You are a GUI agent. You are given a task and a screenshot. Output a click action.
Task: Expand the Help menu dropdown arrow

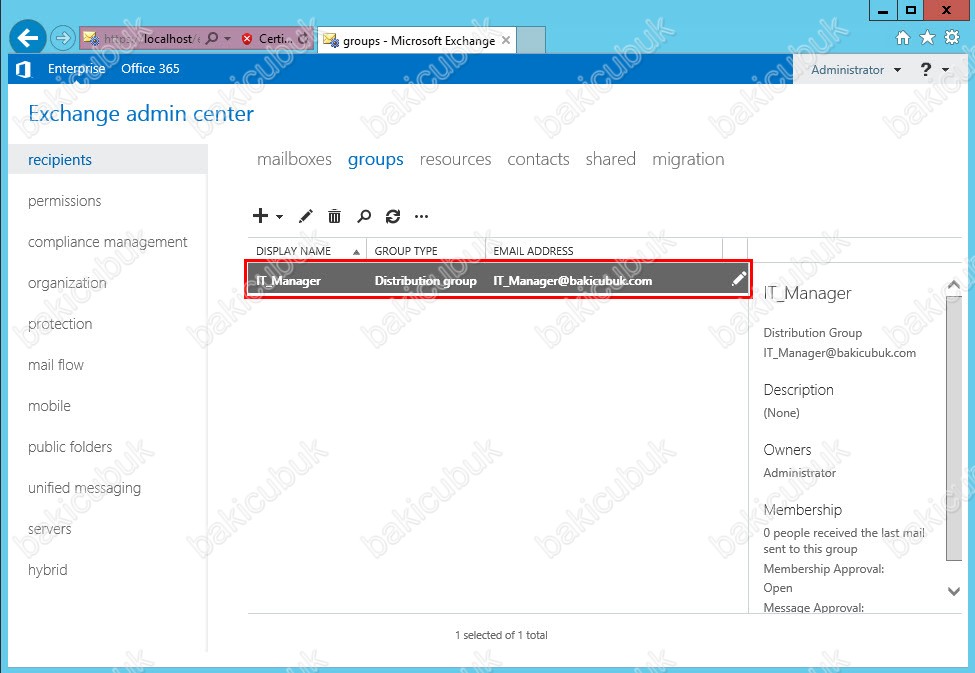(945, 70)
